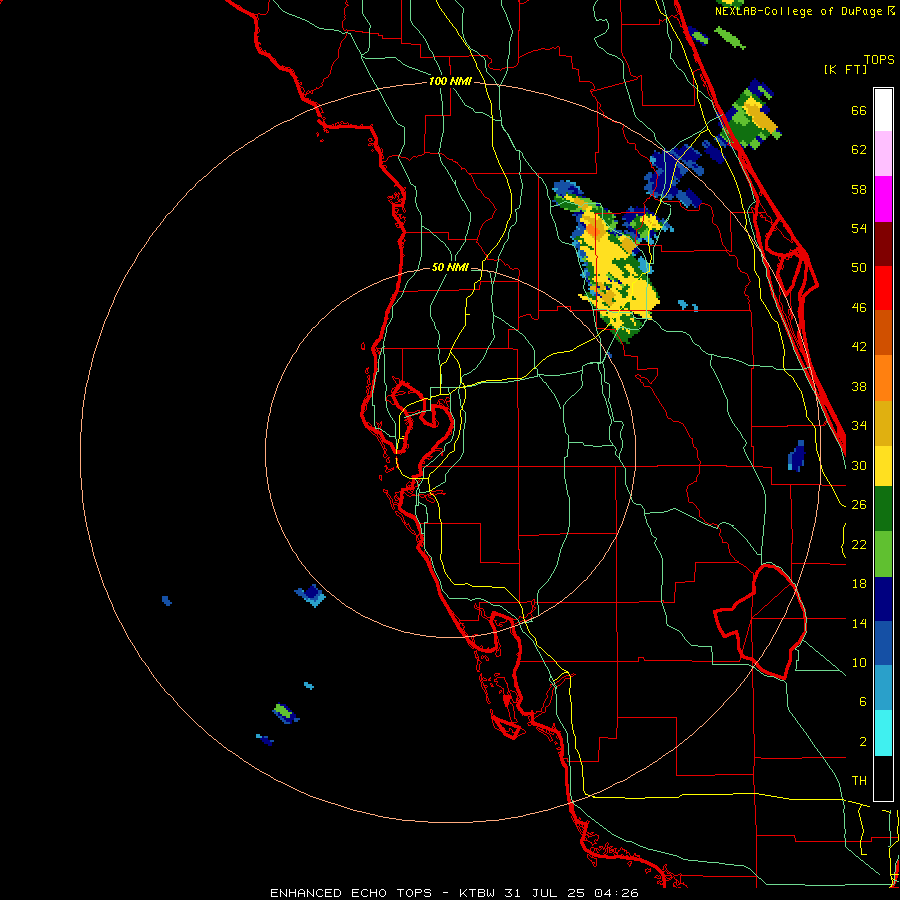Image resolution: width=900 pixels, height=900 pixels.
Task: Click the "50 NMI" range ring label
Action: click(450, 267)
